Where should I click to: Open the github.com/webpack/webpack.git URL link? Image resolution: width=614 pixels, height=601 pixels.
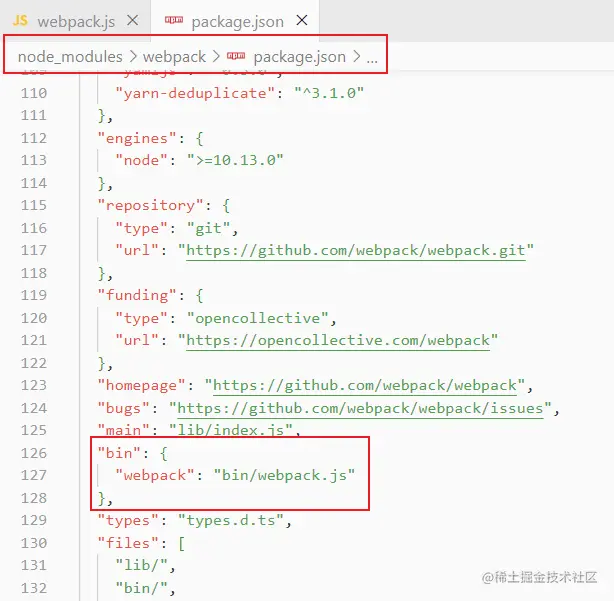[x=356, y=250]
